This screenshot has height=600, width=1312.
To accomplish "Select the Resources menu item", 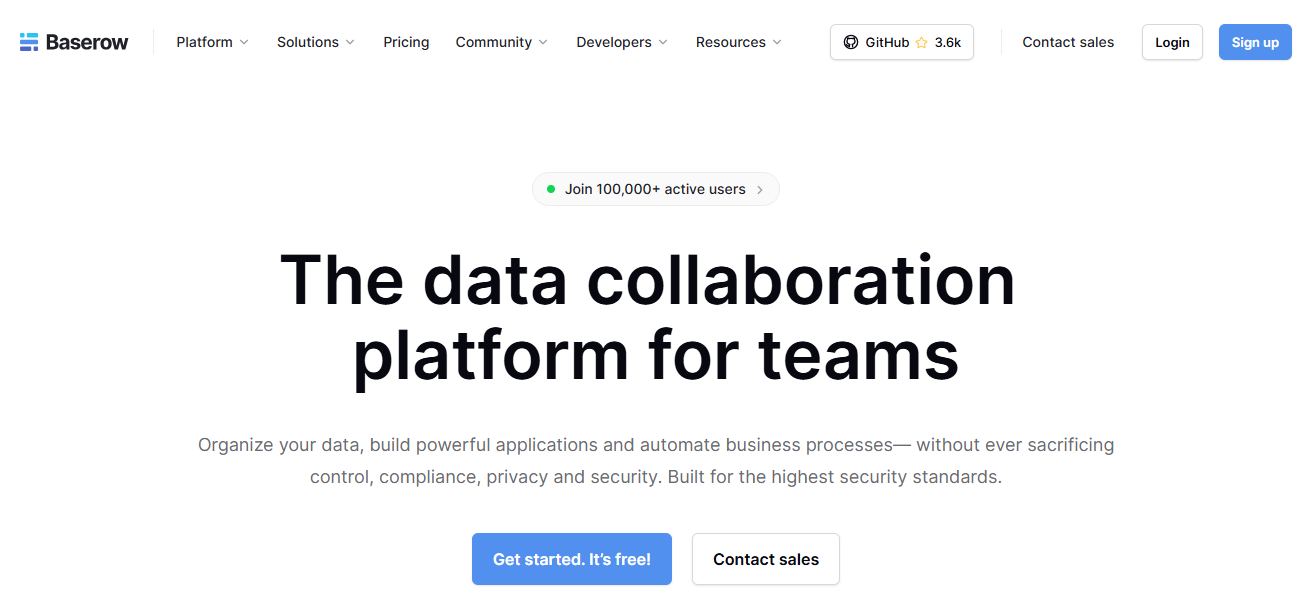I will 730,42.
